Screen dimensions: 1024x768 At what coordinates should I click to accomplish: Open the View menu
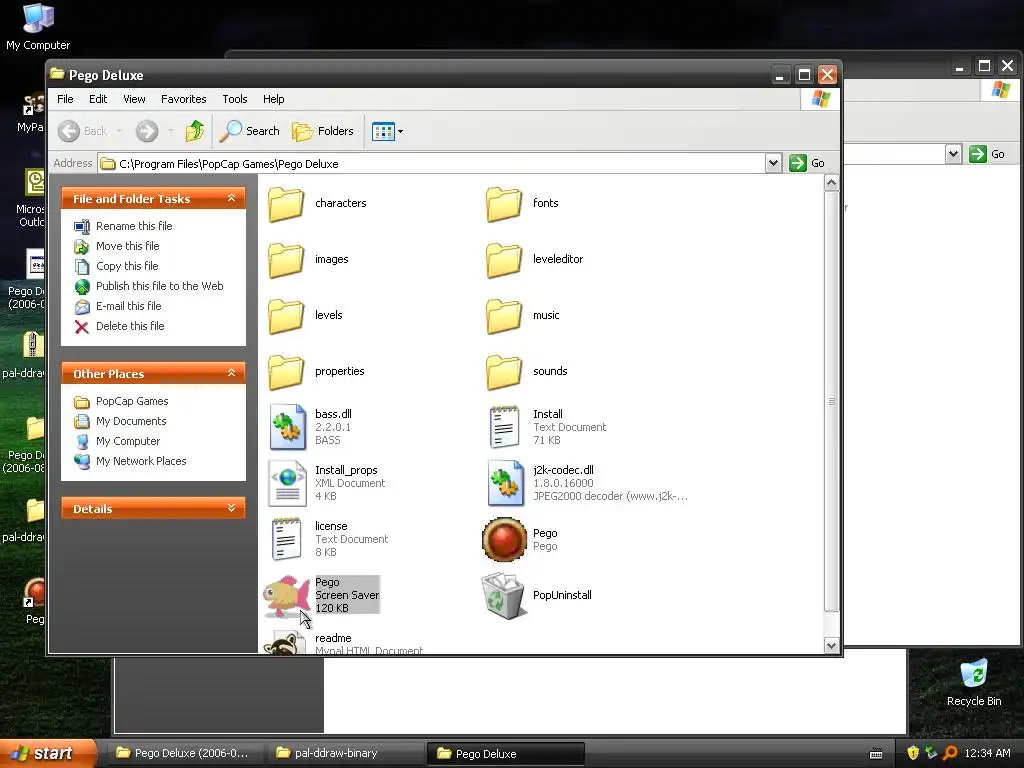coord(134,99)
